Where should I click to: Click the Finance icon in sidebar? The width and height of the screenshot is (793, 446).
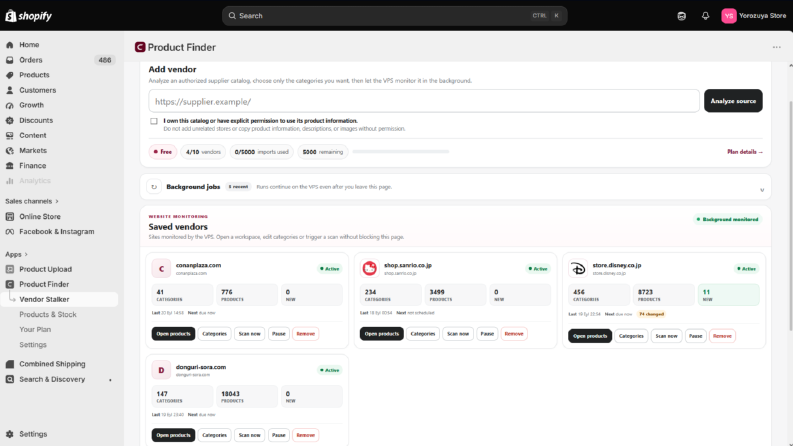[10, 165]
